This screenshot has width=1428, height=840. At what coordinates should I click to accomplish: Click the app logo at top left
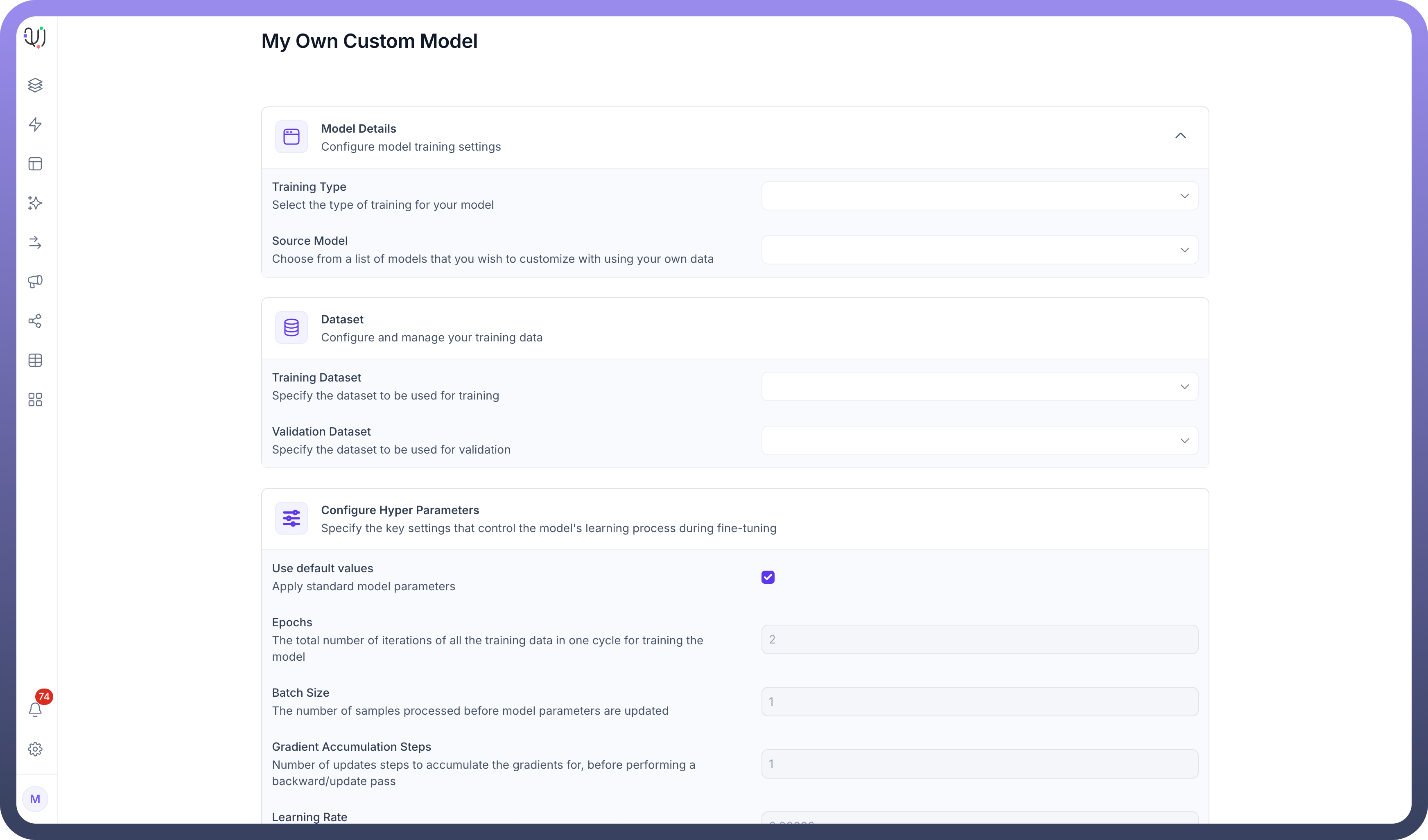(35, 37)
